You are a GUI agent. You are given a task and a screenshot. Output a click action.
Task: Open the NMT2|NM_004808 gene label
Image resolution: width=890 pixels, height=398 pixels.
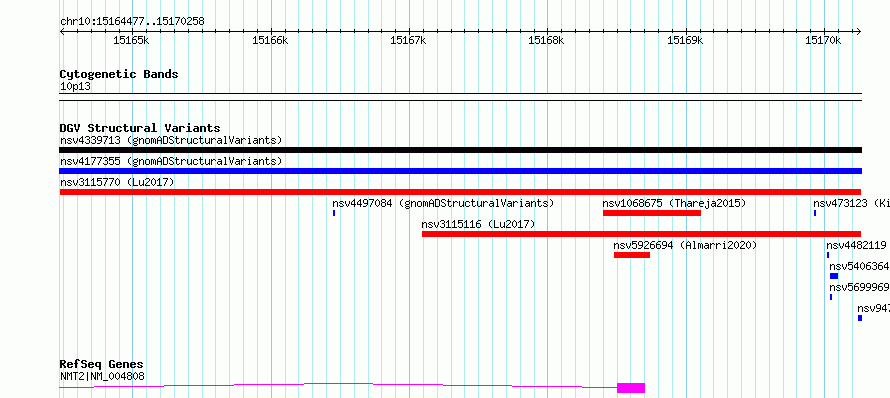(102, 376)
